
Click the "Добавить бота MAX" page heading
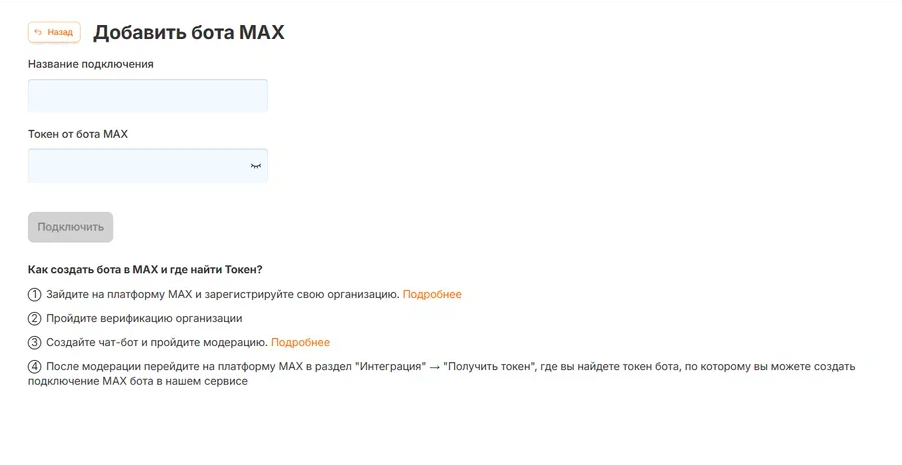(x=189, y=32)
